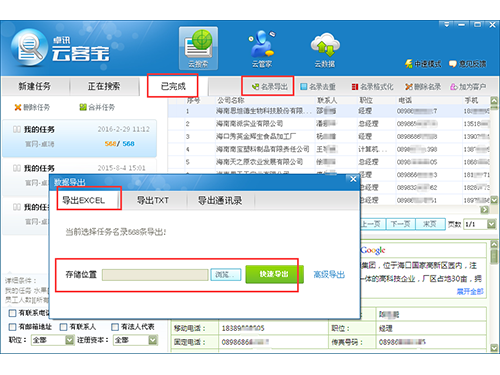Image resolution: width=500 pixels, height=375 pixels.
Task: Click 名录去重 deduplicate toolbar button
Action: 318,87
